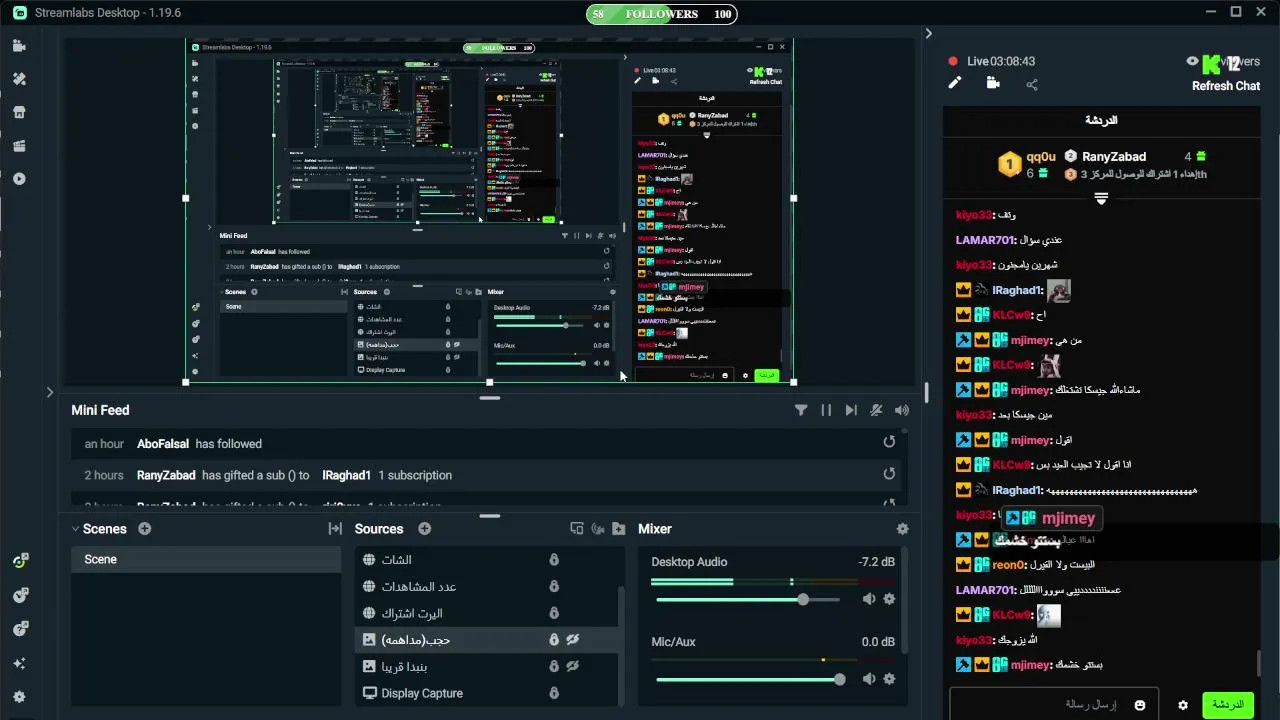Click AboFalsal name in Mini Feed
1280x720 pixels.
[163, 443]
